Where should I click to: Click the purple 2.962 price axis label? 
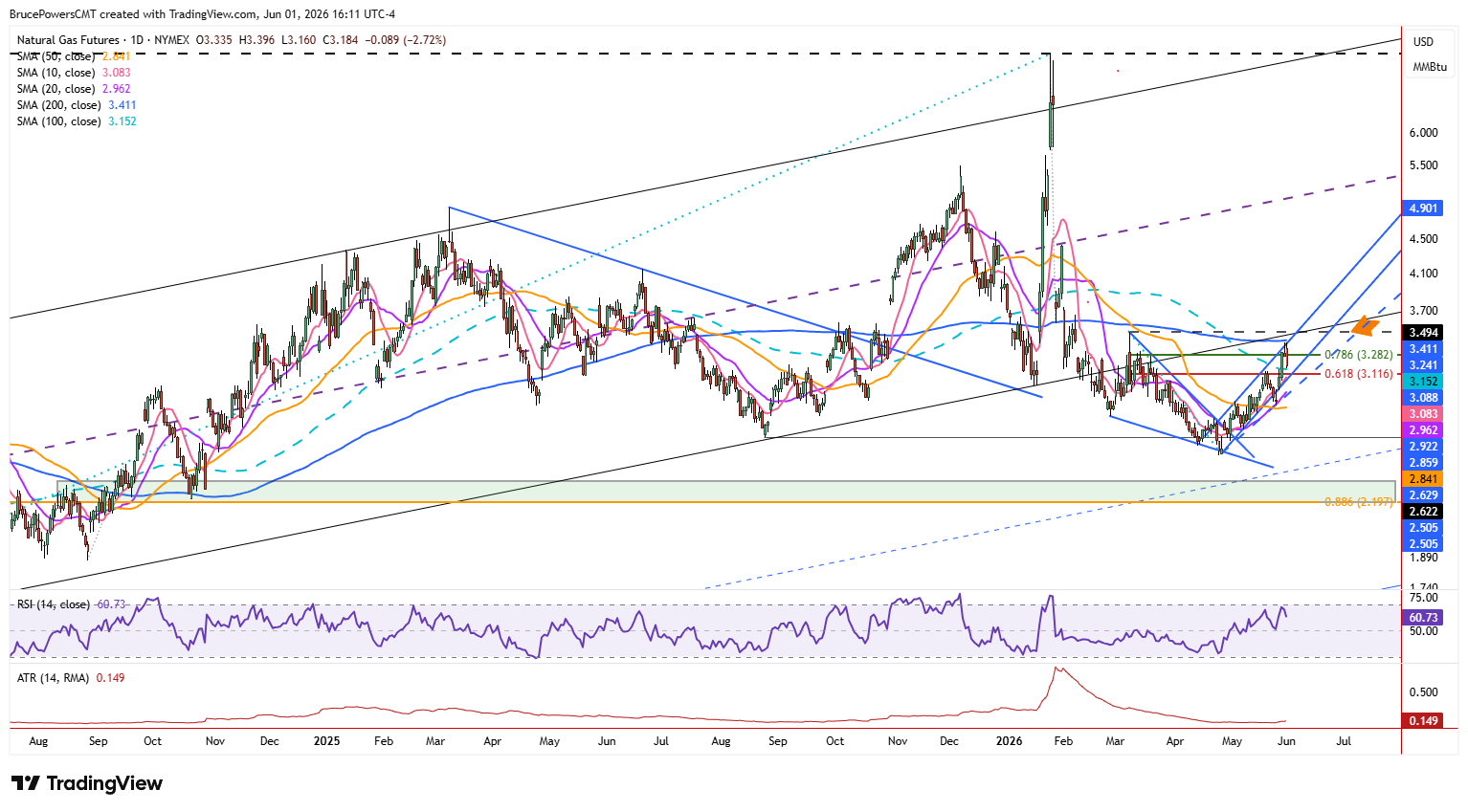pos(1423,430)
